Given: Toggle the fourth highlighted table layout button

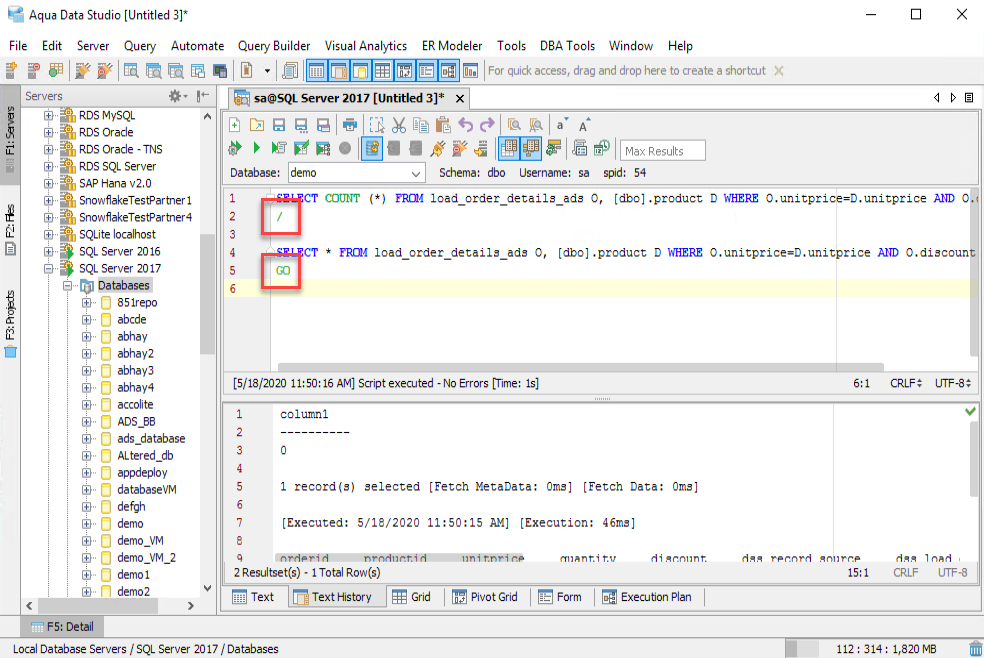Looking at the screenshot, I should click(x=382, y=71).
